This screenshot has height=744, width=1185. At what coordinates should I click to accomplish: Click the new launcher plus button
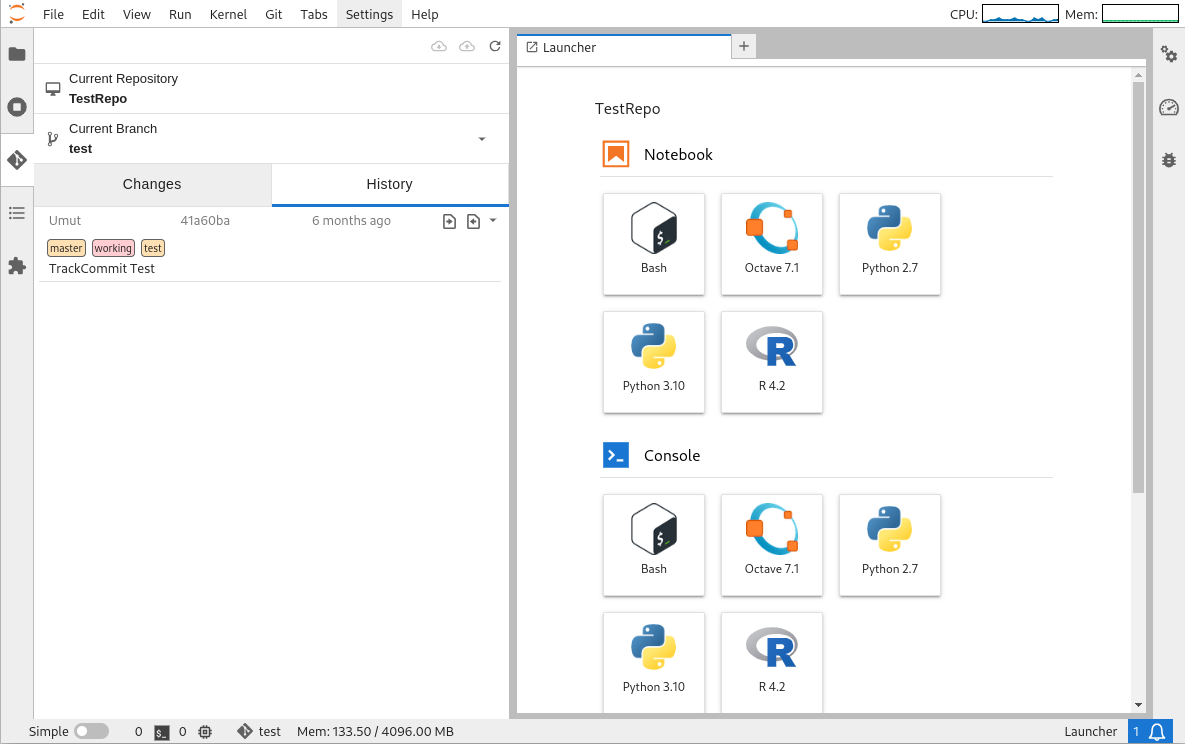click(744, 46)
